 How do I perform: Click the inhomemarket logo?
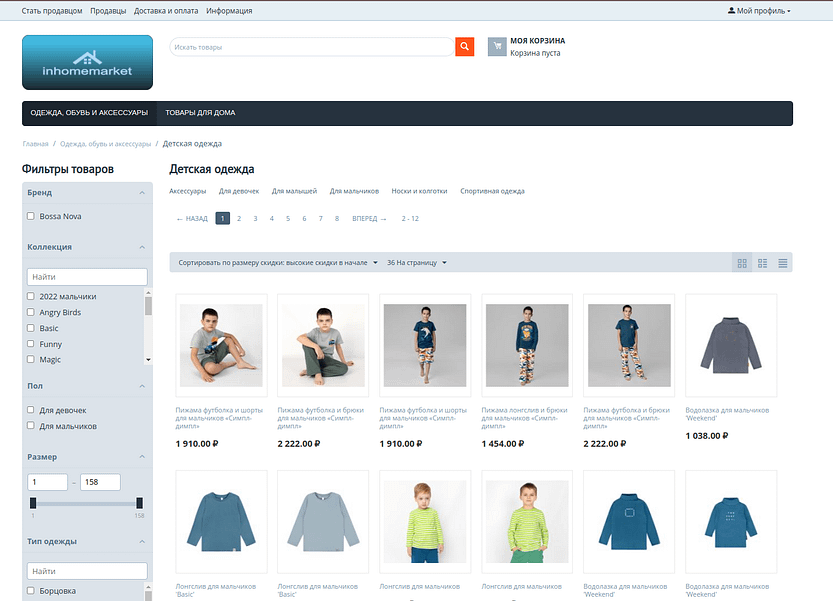point(87,62)
